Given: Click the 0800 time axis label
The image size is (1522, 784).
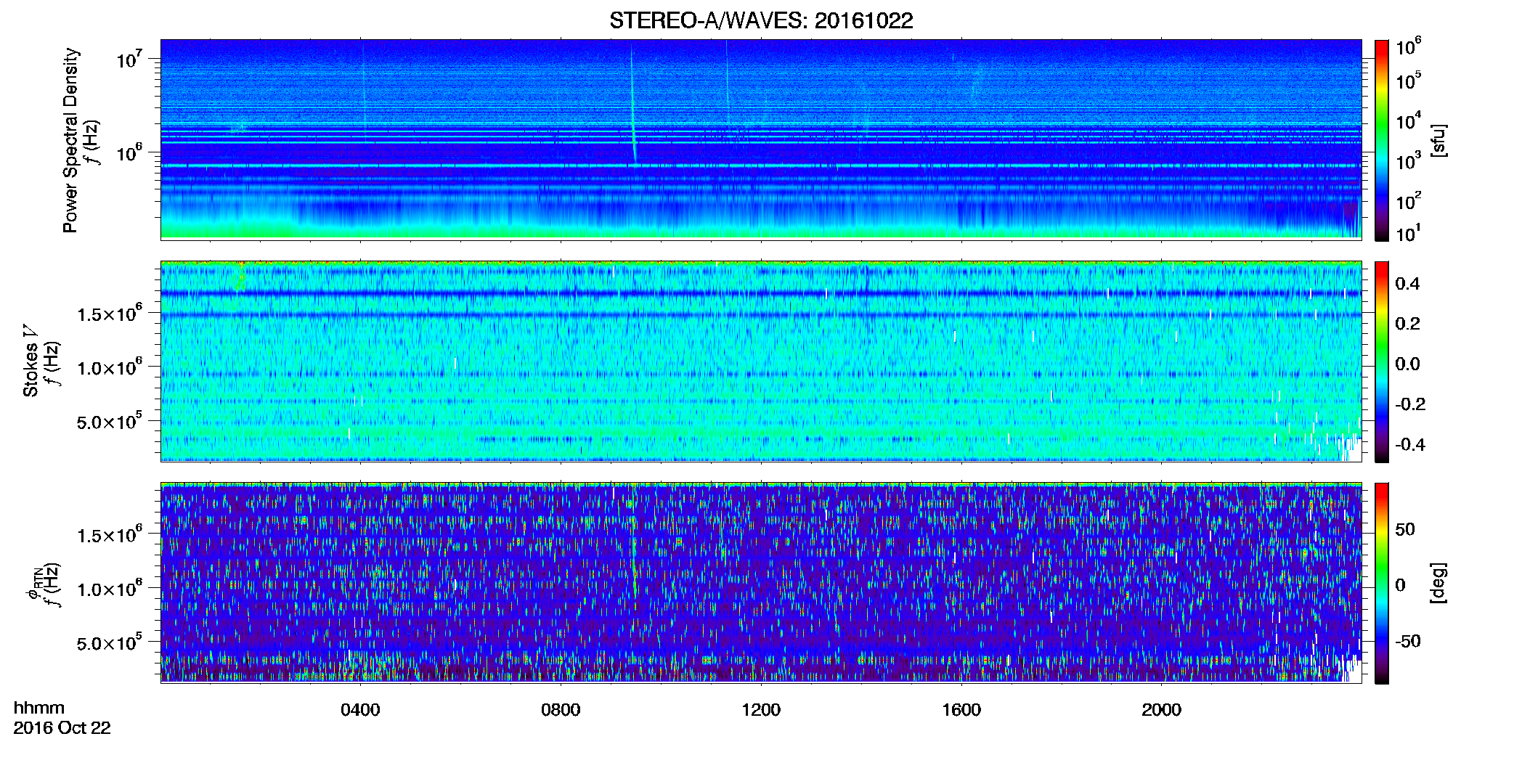Looking at the screenshot, I should point(561,710).
